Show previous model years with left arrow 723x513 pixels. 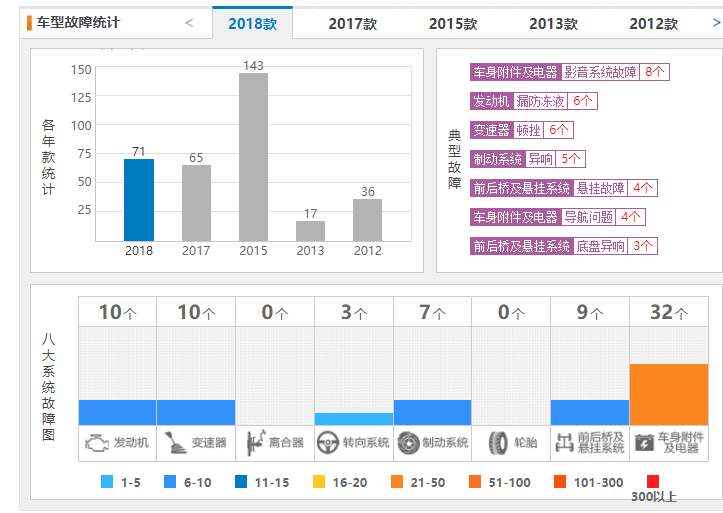(189, 23)
